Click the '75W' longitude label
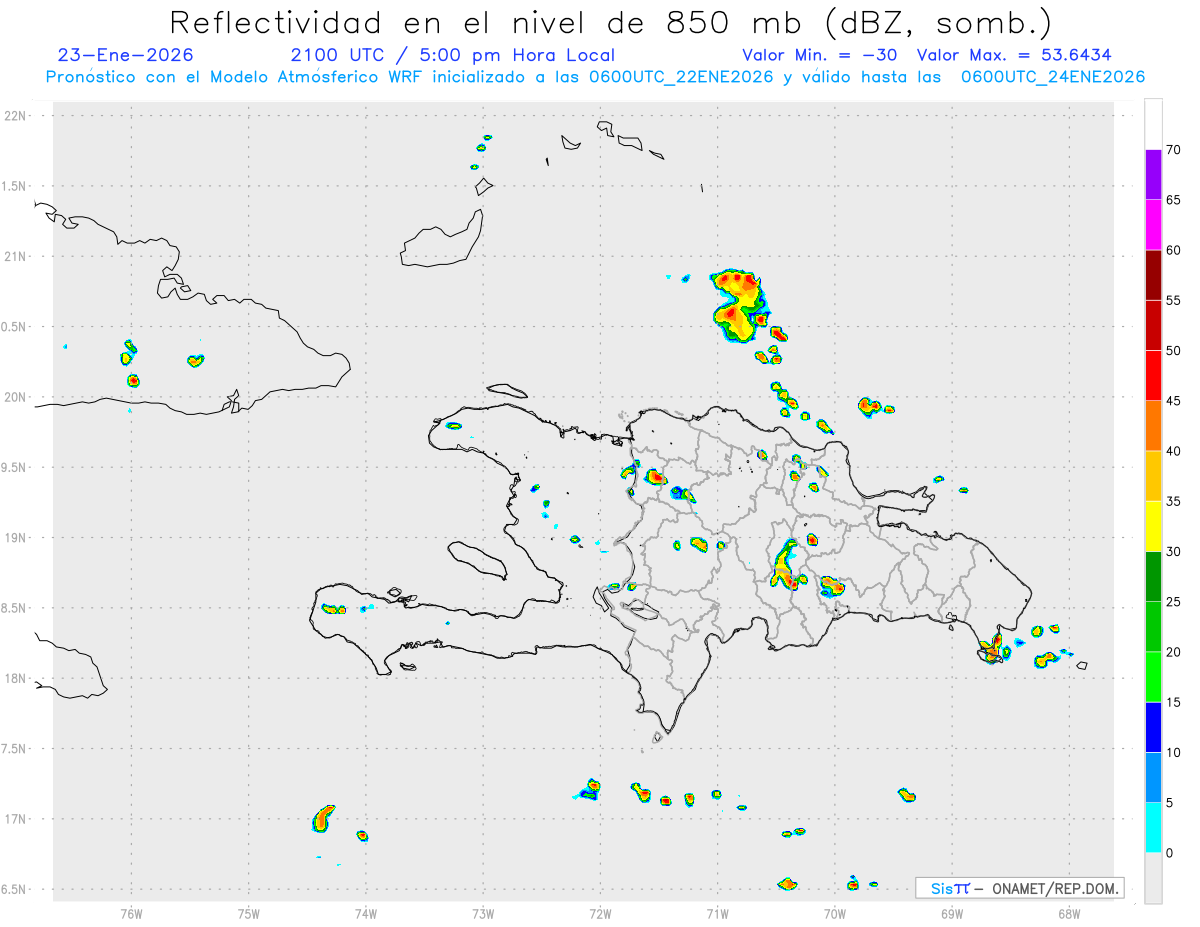The width and height of the screenshot is (1200, 927). [248, 913]
